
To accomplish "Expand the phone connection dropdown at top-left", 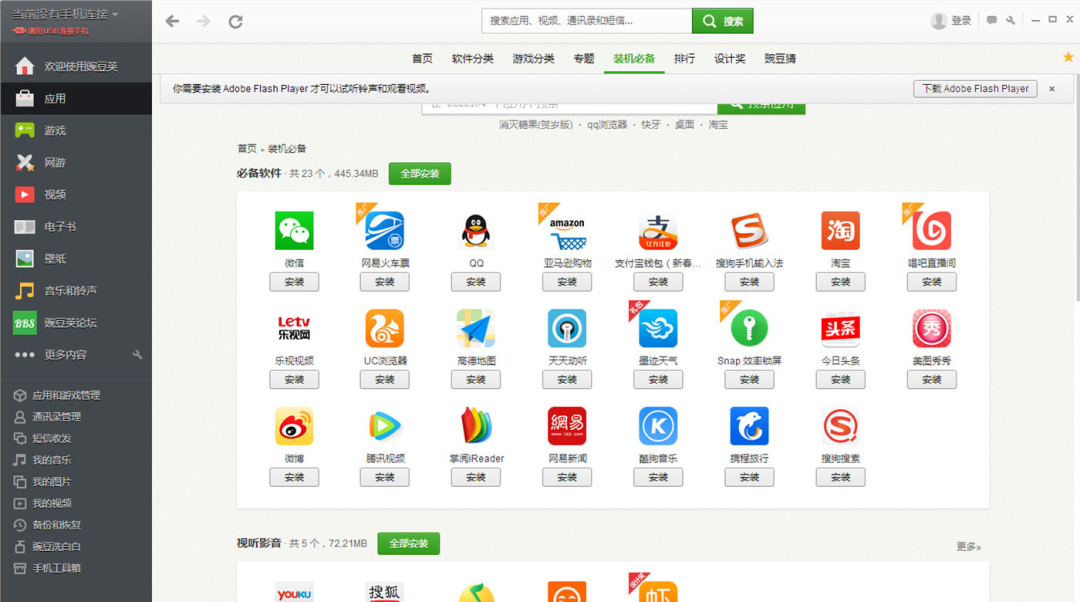I will 115,14.
